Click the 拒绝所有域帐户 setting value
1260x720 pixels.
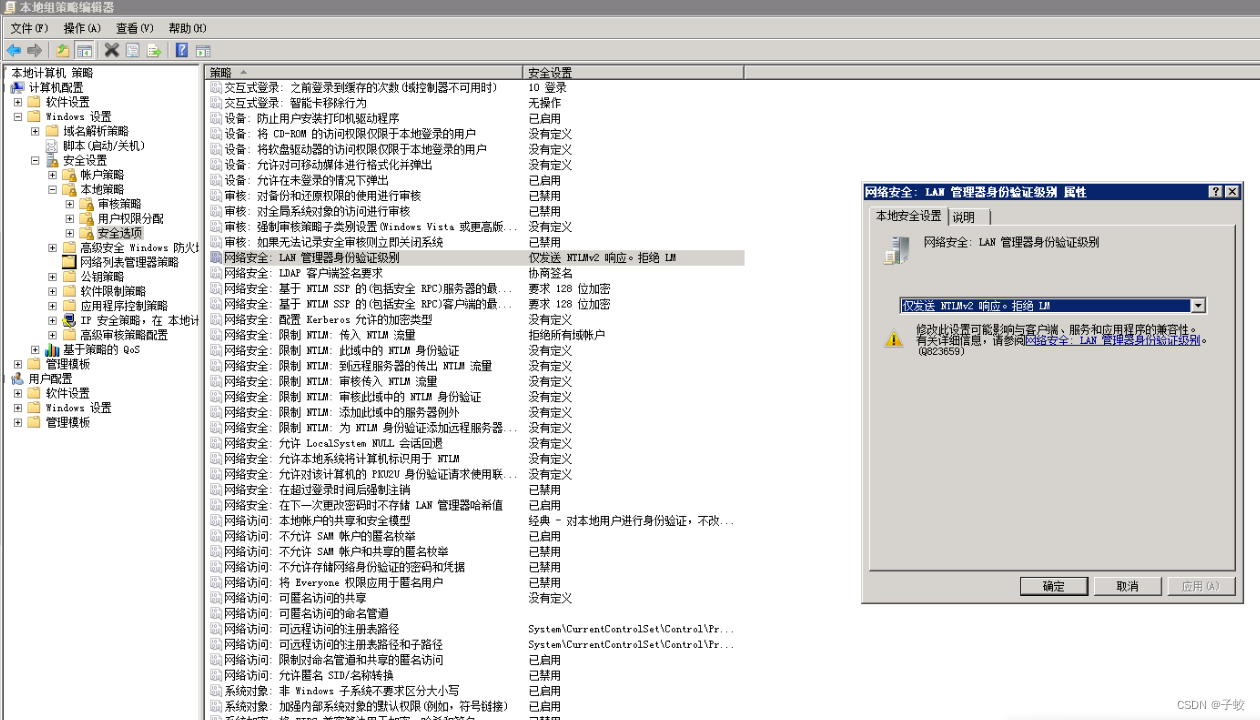coord(566,335)
